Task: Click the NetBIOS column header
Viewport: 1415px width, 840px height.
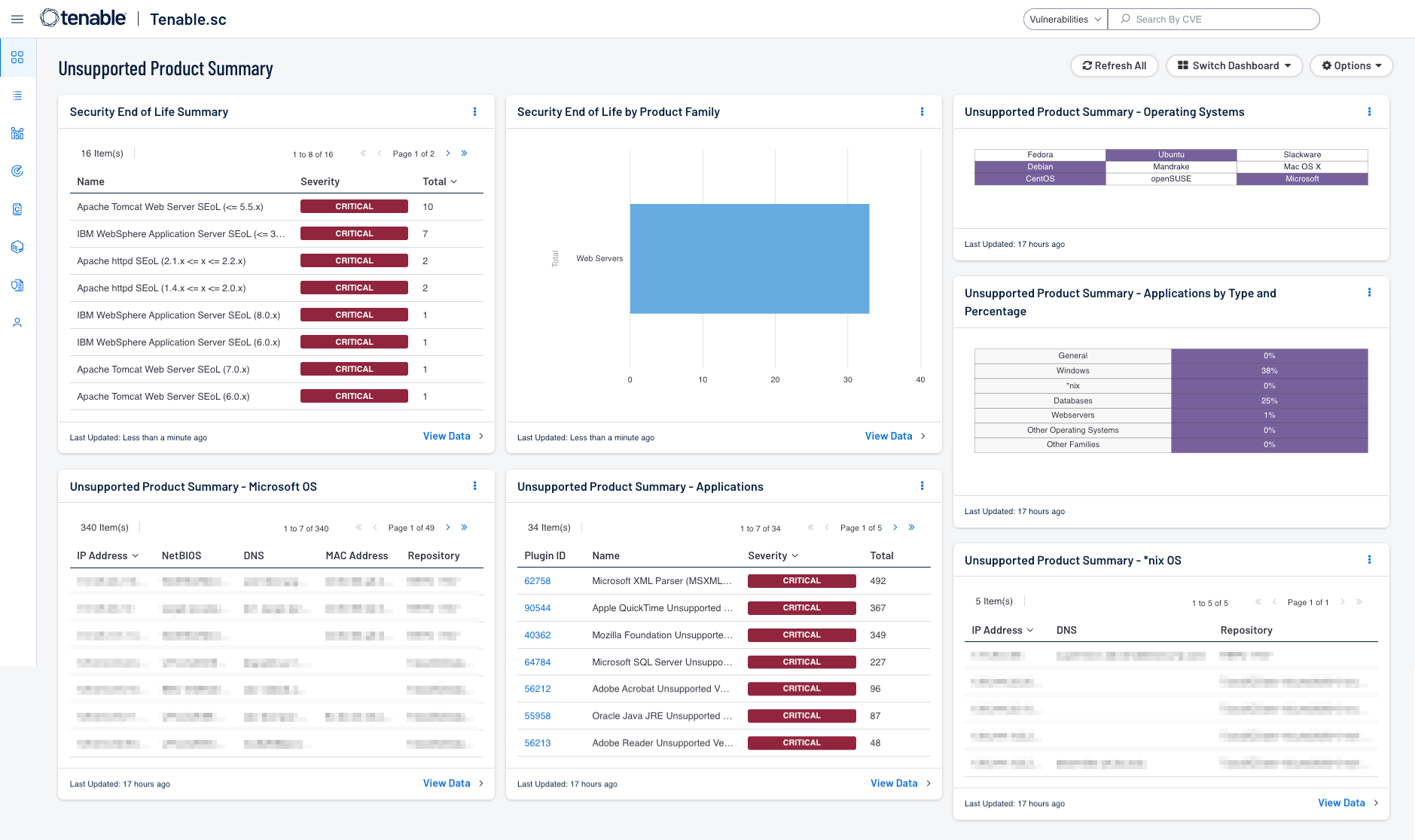Action: tap(181, 555)
